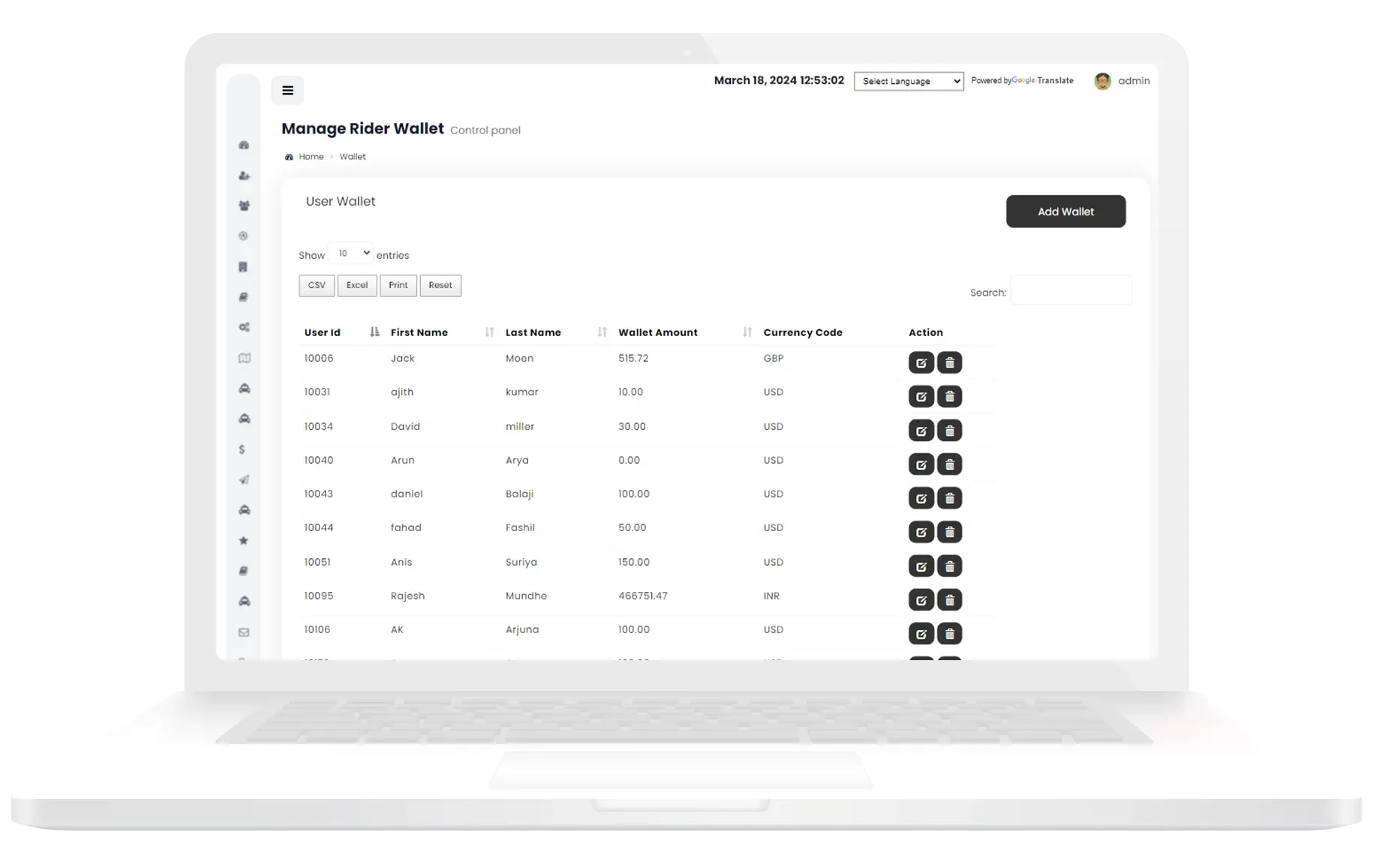The width and height of the screenshot is (1373, 868).
Task: Delete wallet for user 10106 AK
Action: pos(950,634)
